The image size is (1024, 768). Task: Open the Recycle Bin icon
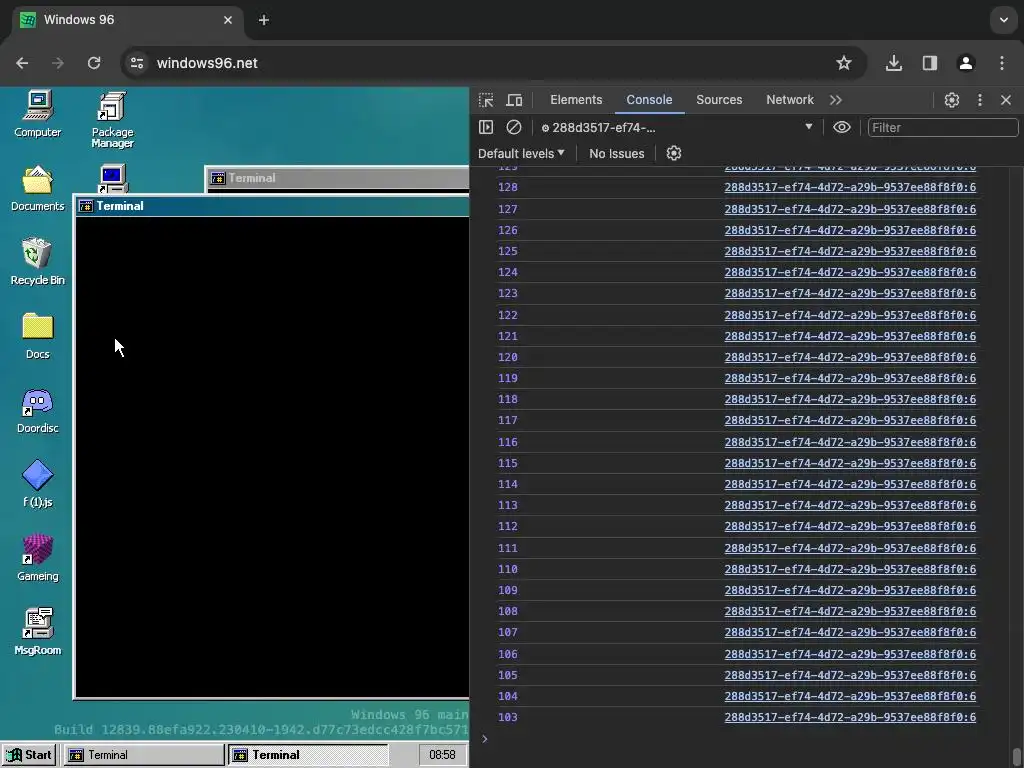37,262
